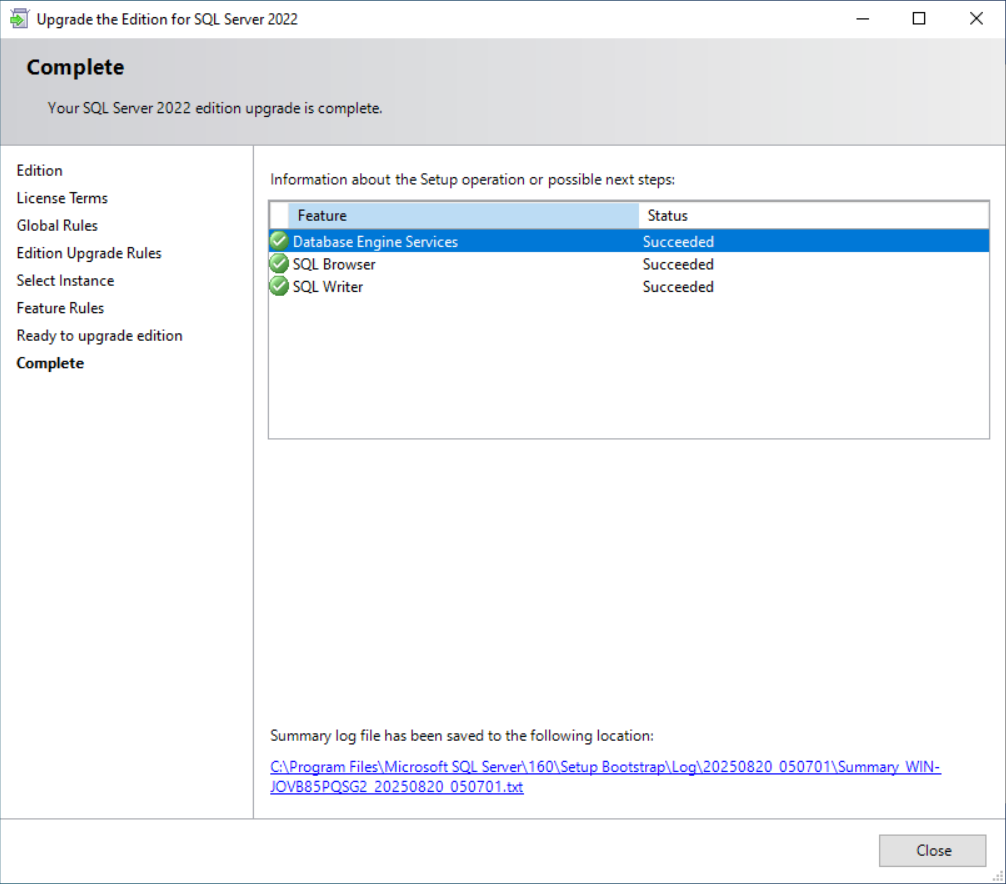The height and width of the screenshot is (884, 1006).
Task: Click Succeeded status for SQL Browser
Action: [x=678, y=264]
